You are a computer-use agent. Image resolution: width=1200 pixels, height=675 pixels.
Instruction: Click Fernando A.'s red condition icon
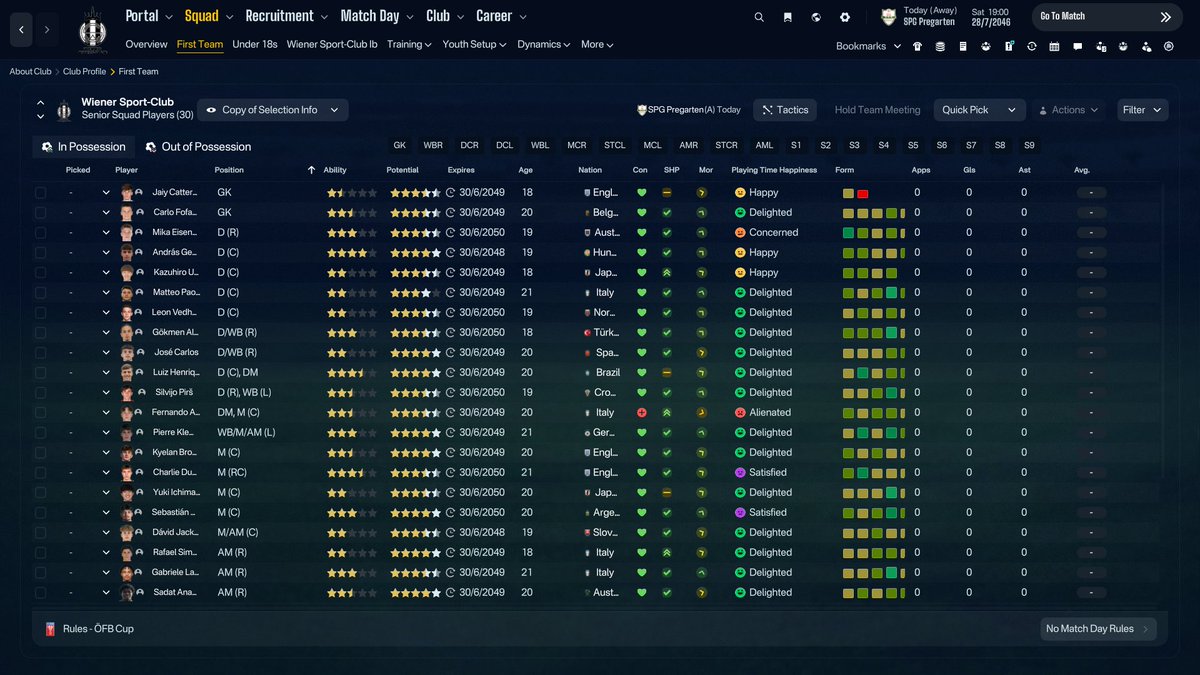(x=641, y=412)
